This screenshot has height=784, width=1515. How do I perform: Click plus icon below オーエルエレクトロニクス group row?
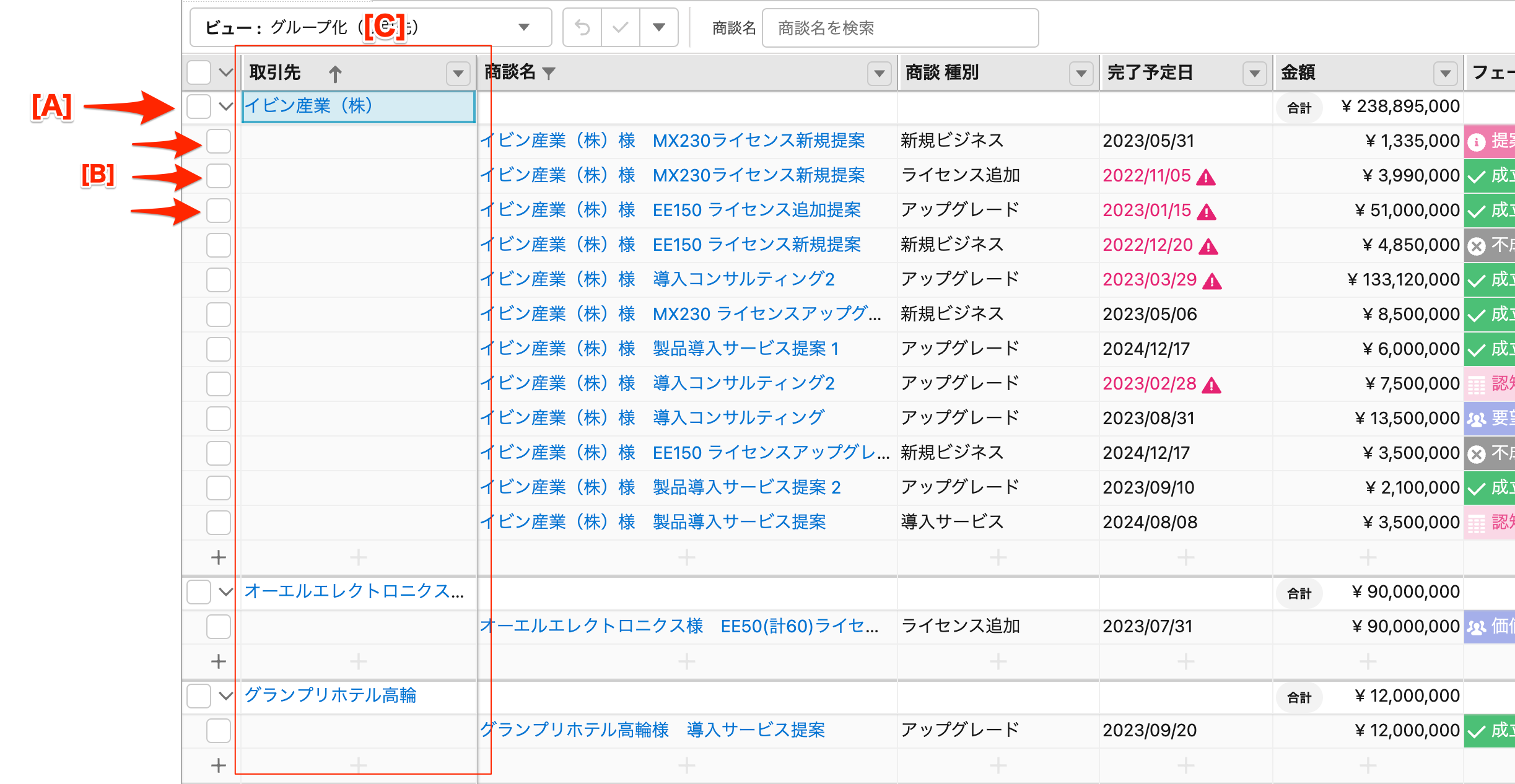(x=218, y=661)
